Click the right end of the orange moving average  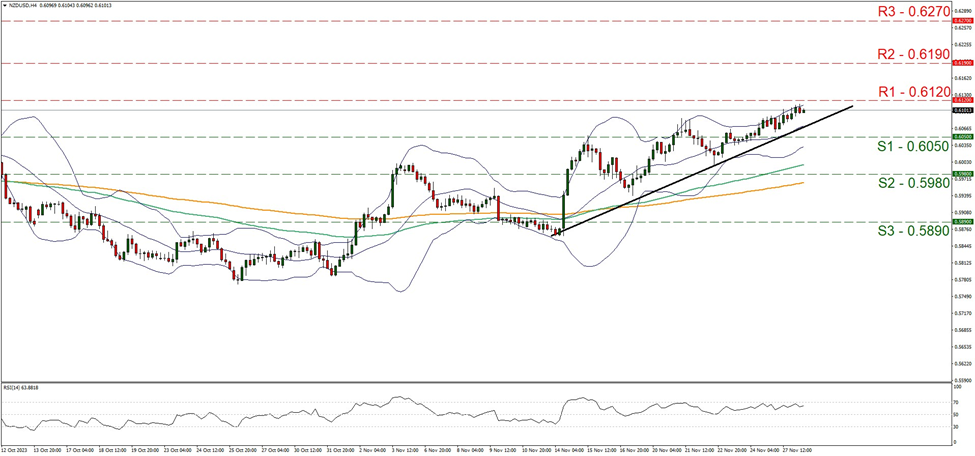point(803,183)
